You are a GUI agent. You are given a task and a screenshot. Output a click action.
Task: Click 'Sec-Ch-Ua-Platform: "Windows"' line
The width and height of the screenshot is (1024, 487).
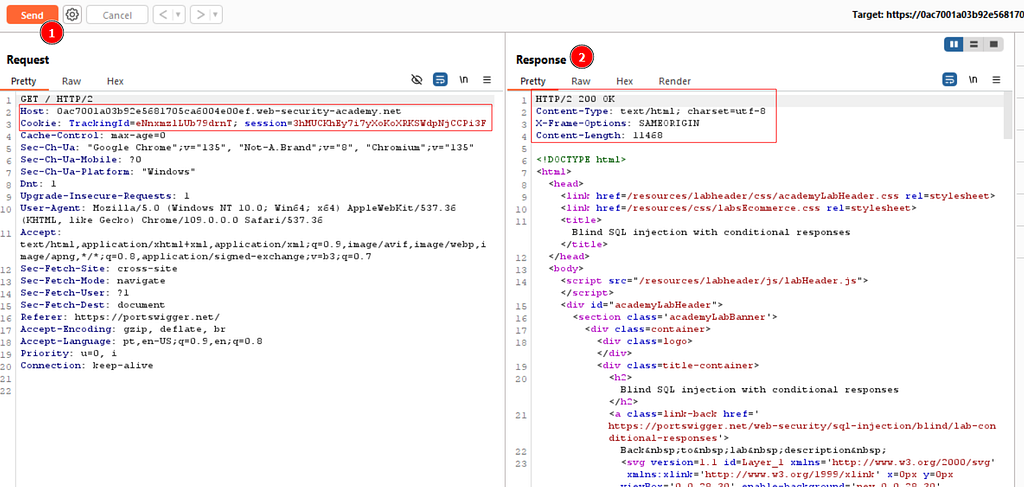coord(108,172)
